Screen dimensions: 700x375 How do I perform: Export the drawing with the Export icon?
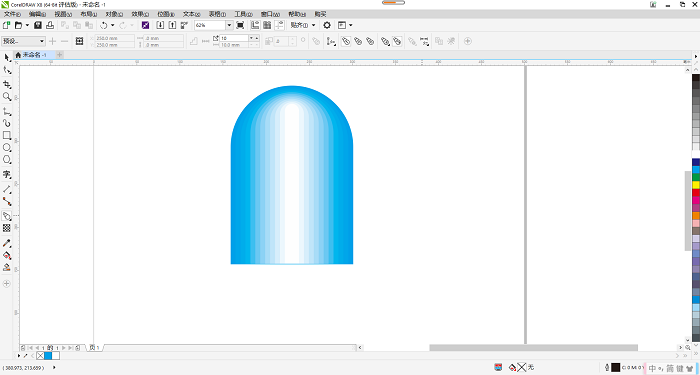click(172, 25)
